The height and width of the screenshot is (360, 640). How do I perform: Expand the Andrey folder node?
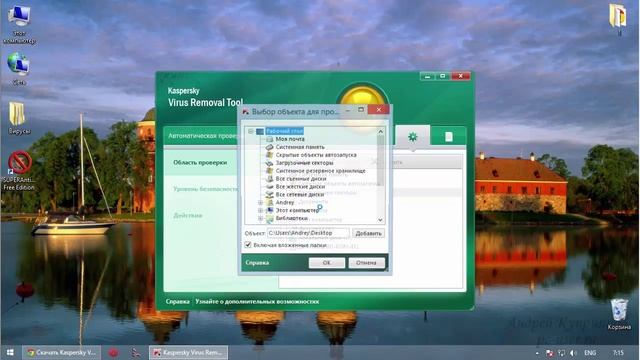tap(260, 202)
